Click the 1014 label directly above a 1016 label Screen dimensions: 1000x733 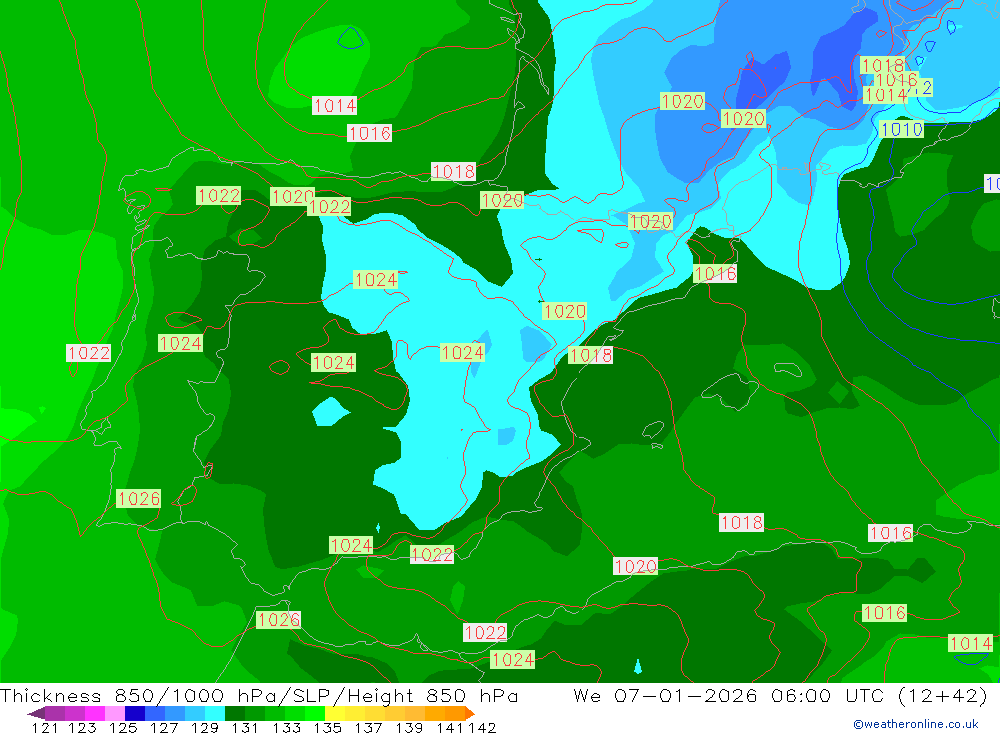pos(335,105)
